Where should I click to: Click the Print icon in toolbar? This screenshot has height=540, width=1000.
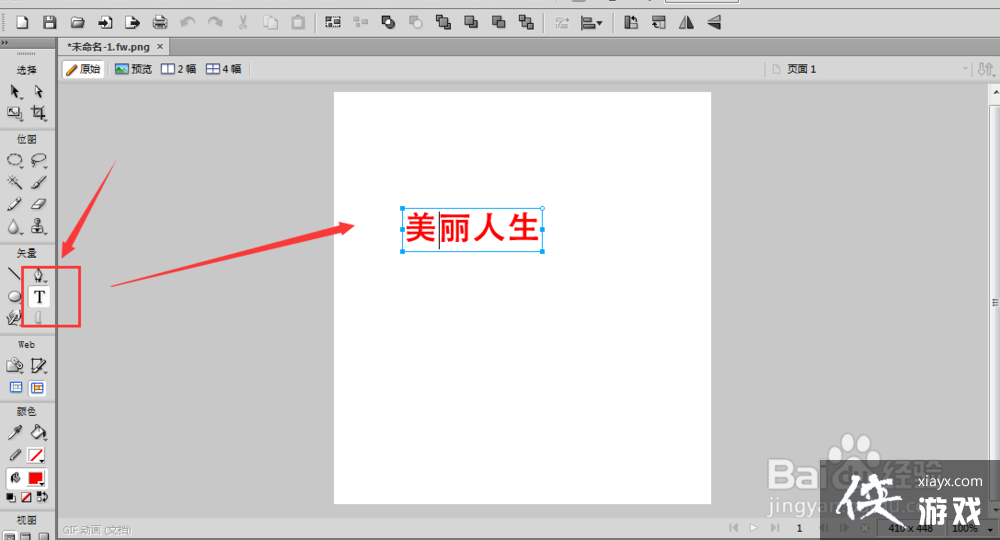click(x=160, y=22)
